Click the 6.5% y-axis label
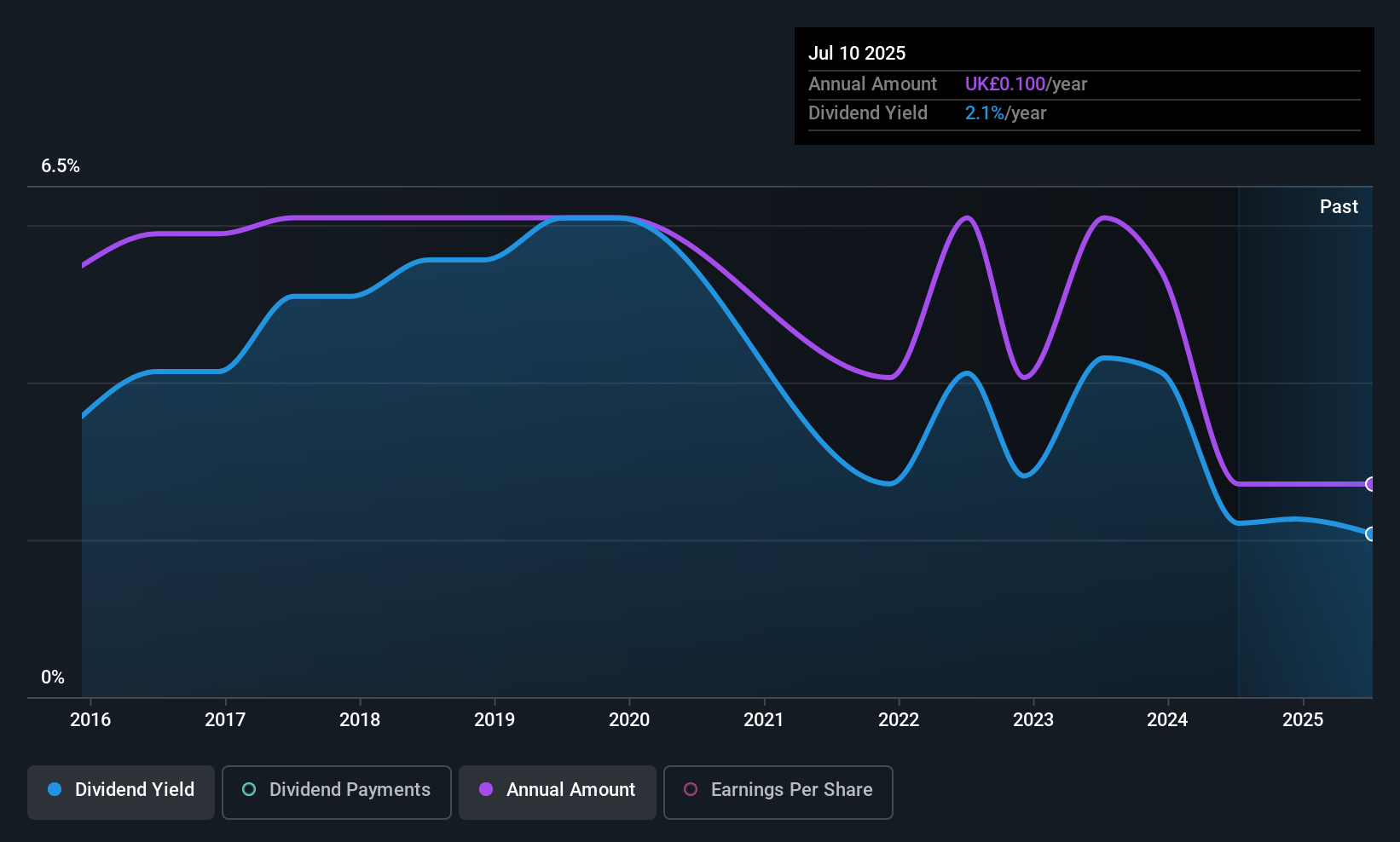Screen dimensions: 1400x842 (x=61, y=166)
